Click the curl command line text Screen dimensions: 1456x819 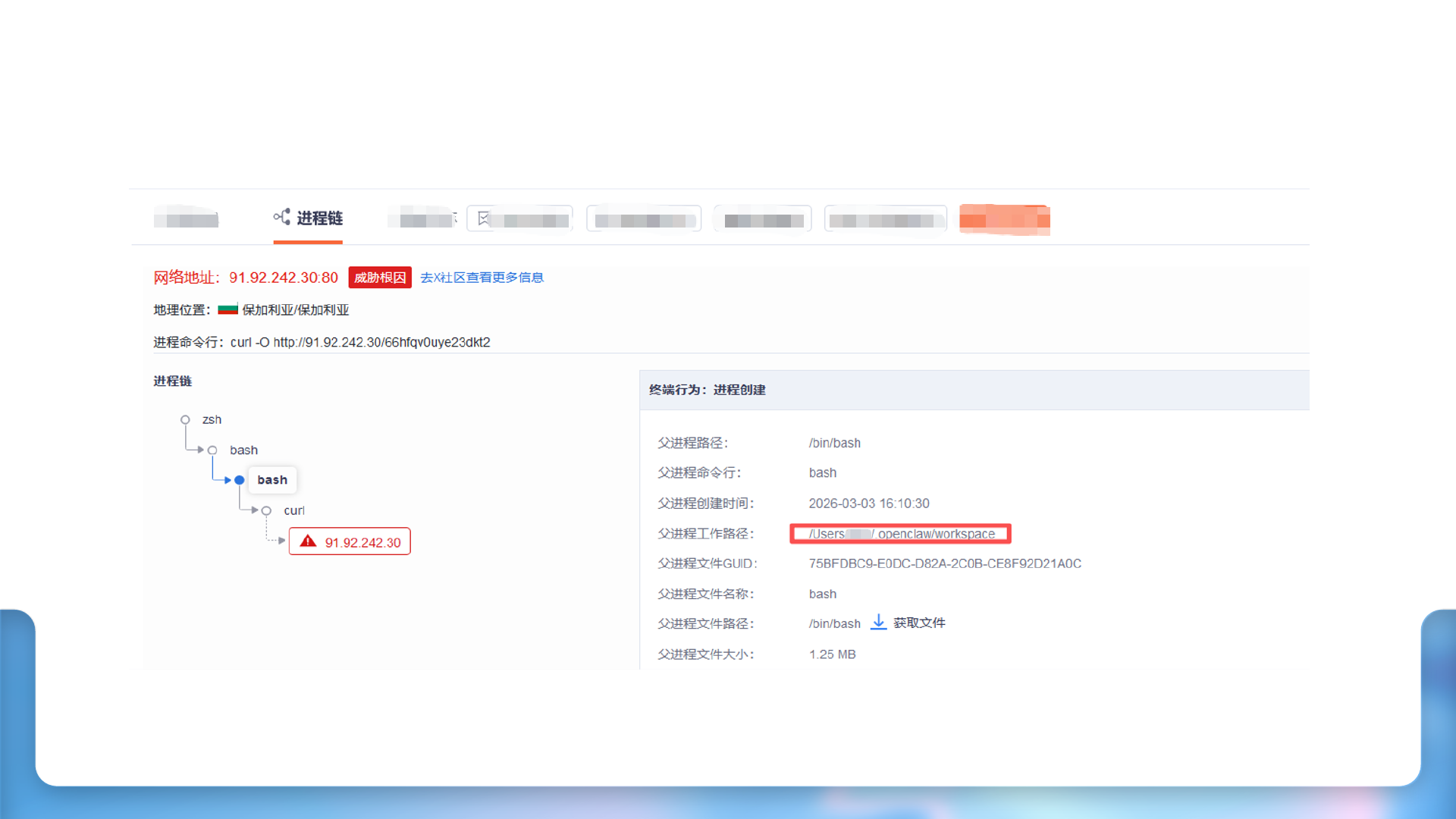(360, 342)
